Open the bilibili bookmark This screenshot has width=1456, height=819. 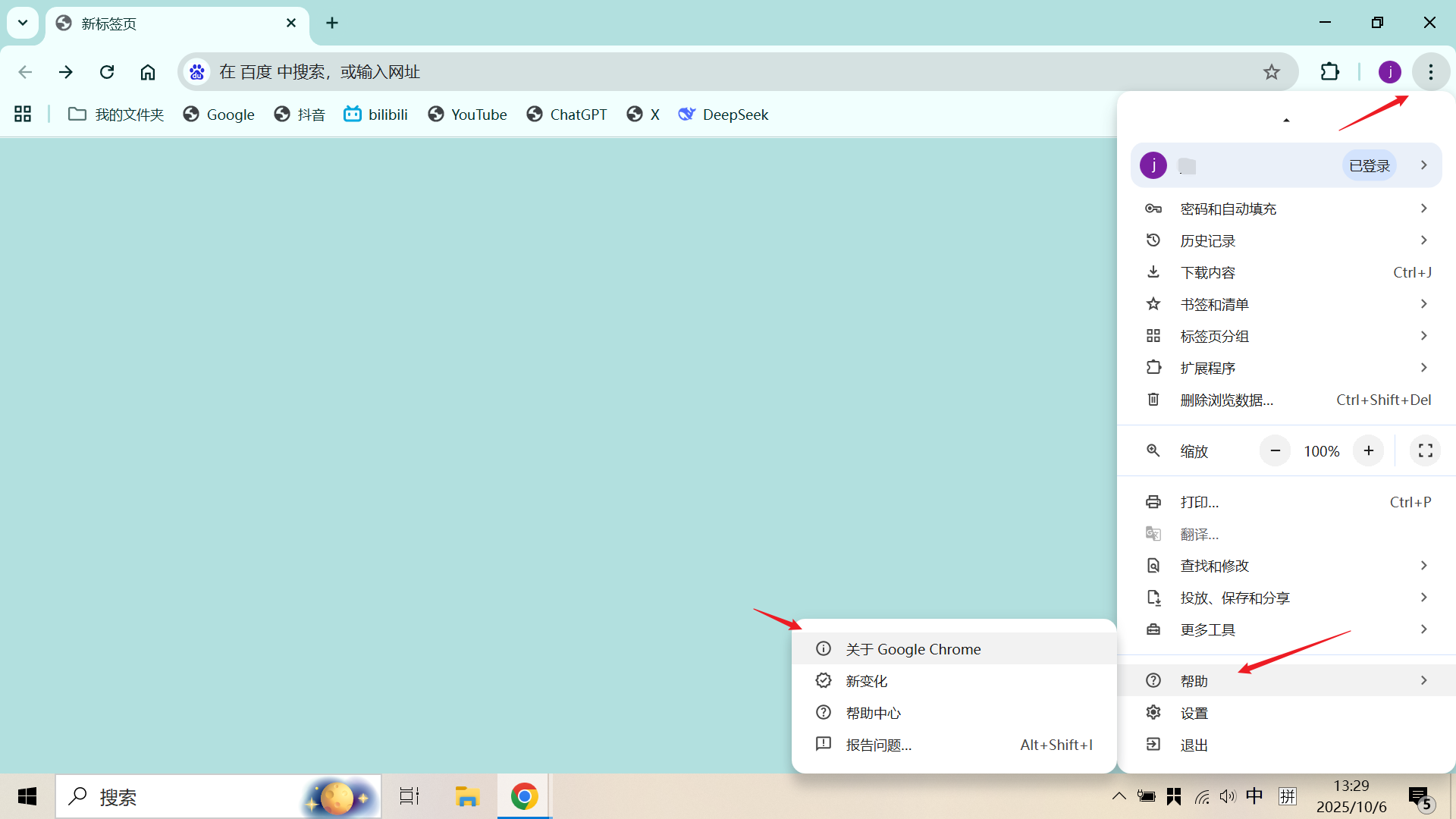[x=376, y=115]
